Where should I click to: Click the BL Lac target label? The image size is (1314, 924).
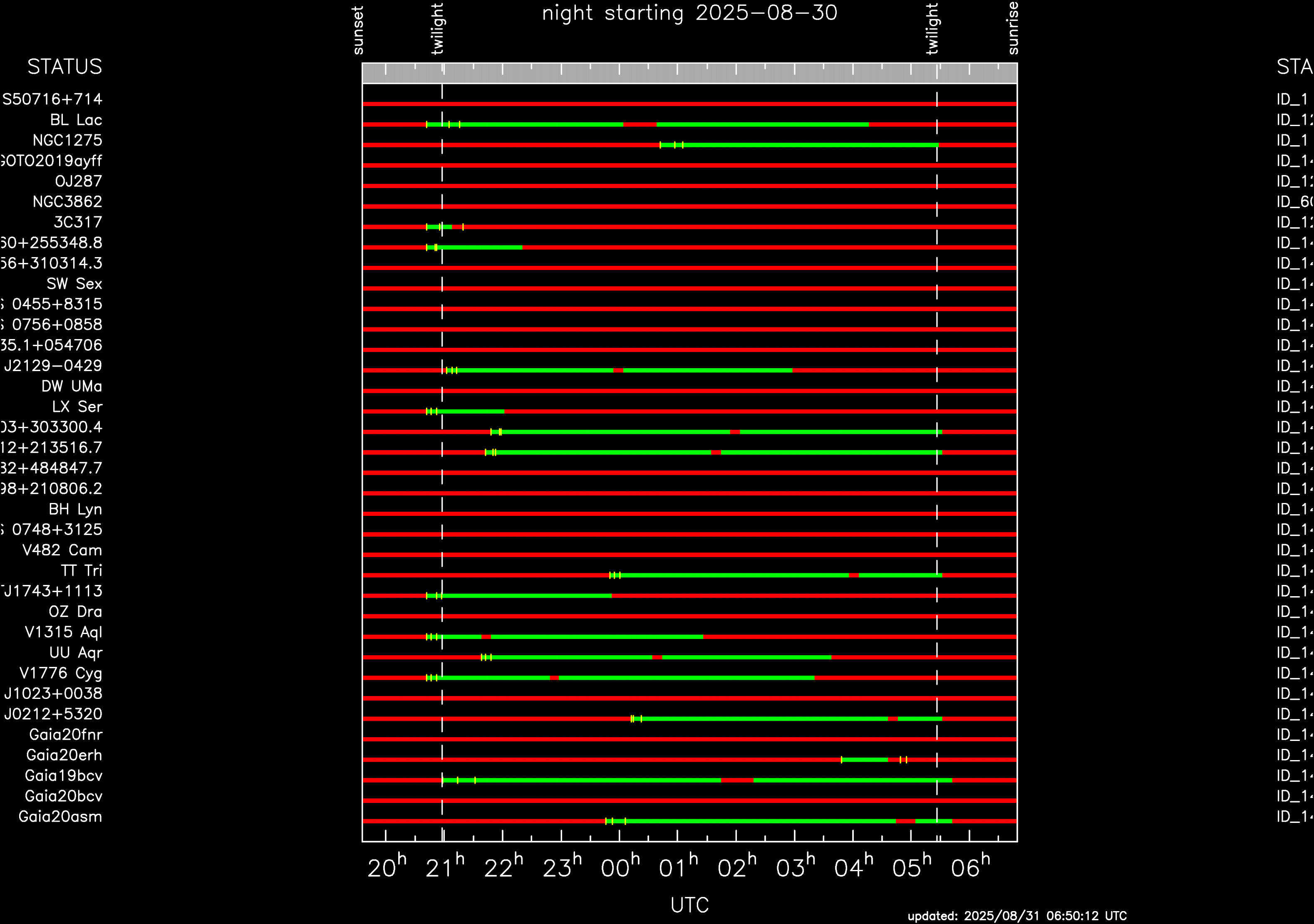tap(76, 120)
